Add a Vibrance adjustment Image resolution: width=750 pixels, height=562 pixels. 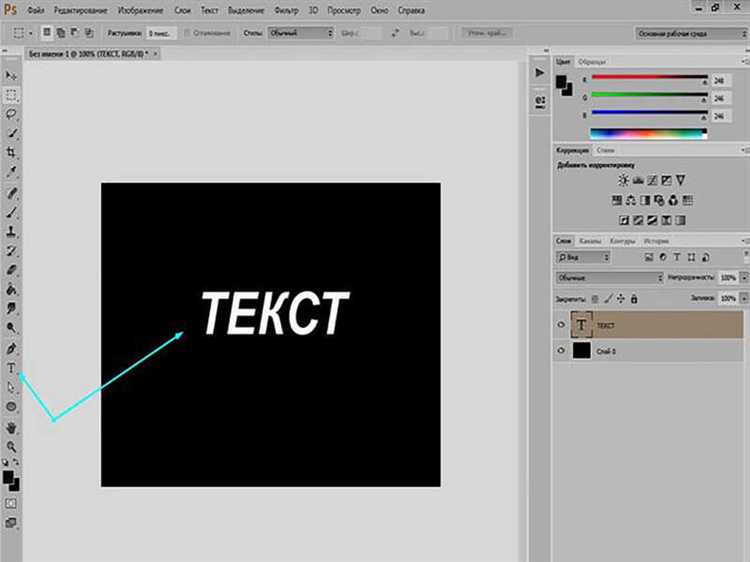tap(680, 180)
